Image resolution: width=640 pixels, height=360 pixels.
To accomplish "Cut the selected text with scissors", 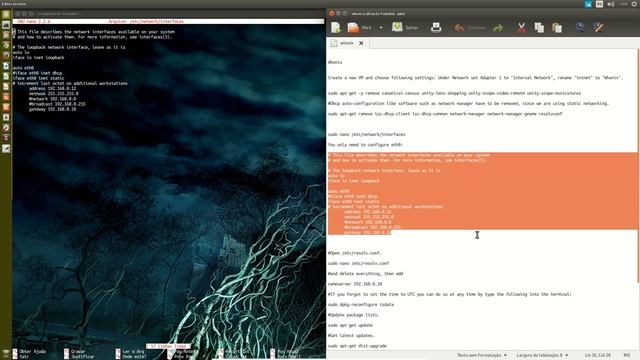I will tap(521, 28).
